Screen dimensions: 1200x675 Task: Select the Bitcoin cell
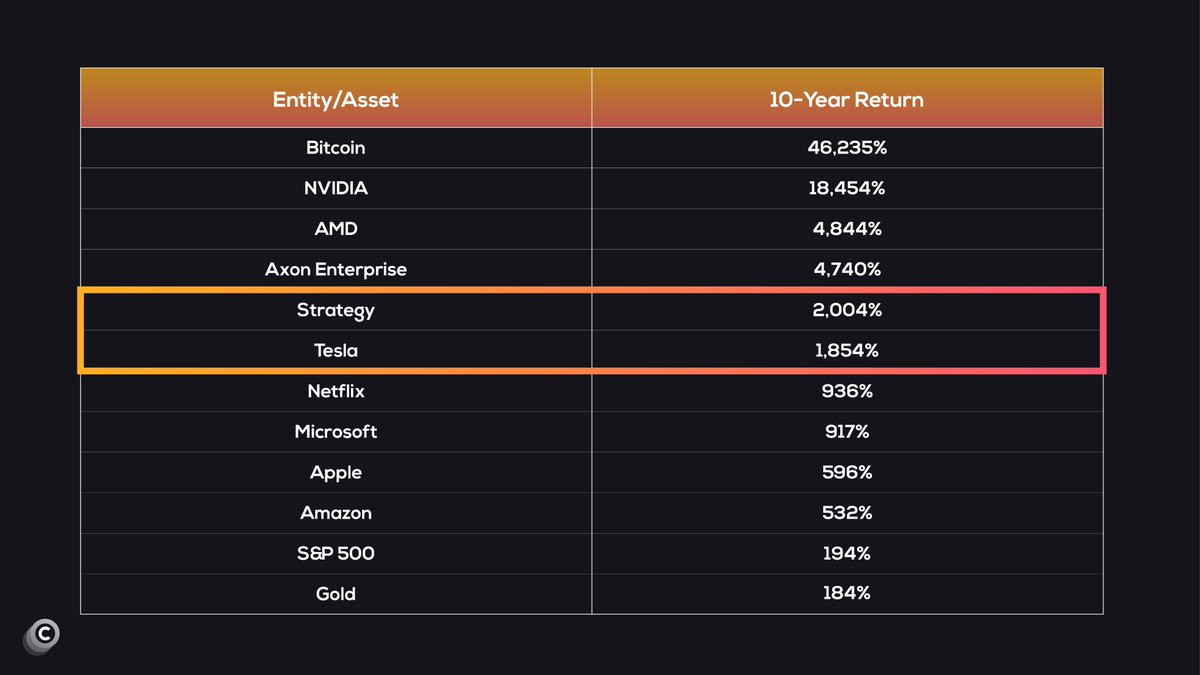(336, 148)
